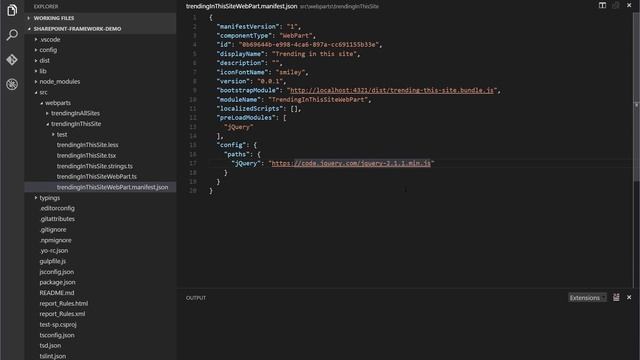Open .yo-rc.json file
The image size is (640, 360).
[54, 251]
